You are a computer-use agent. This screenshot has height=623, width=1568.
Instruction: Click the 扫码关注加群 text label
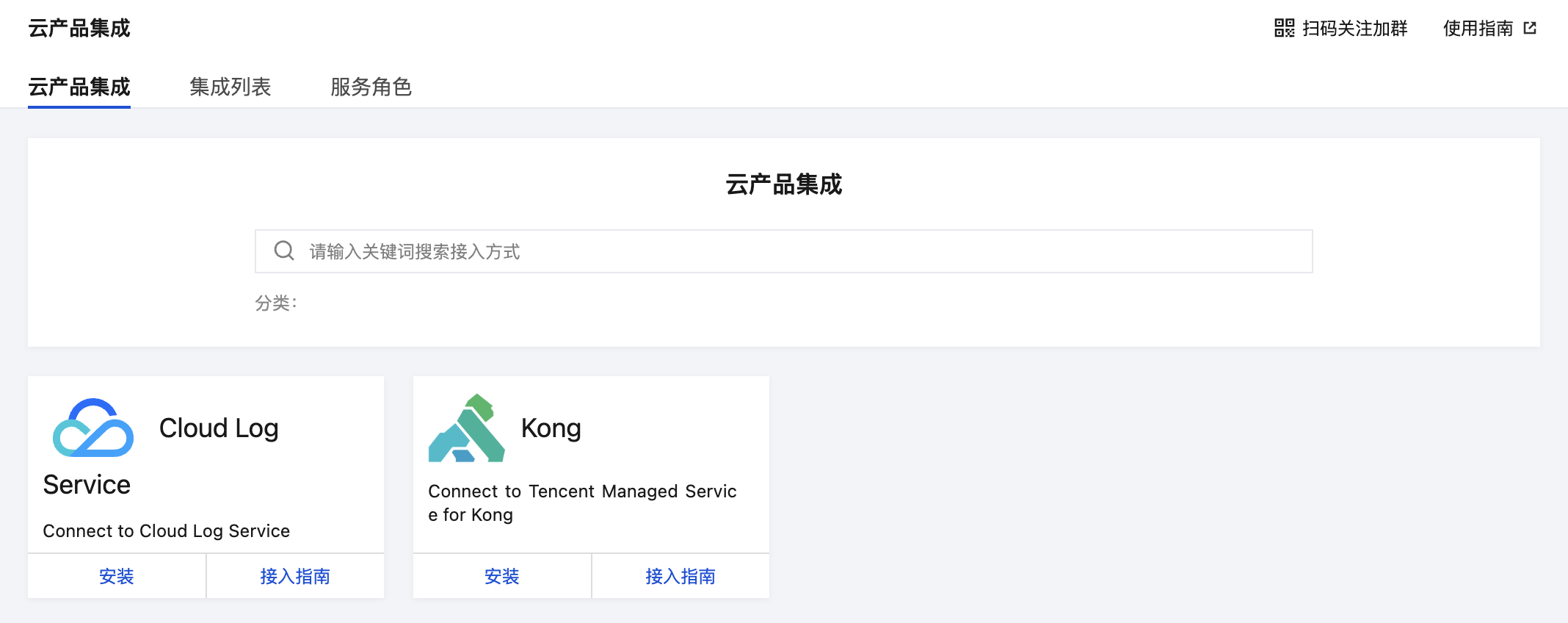[x=1354, y=29]
